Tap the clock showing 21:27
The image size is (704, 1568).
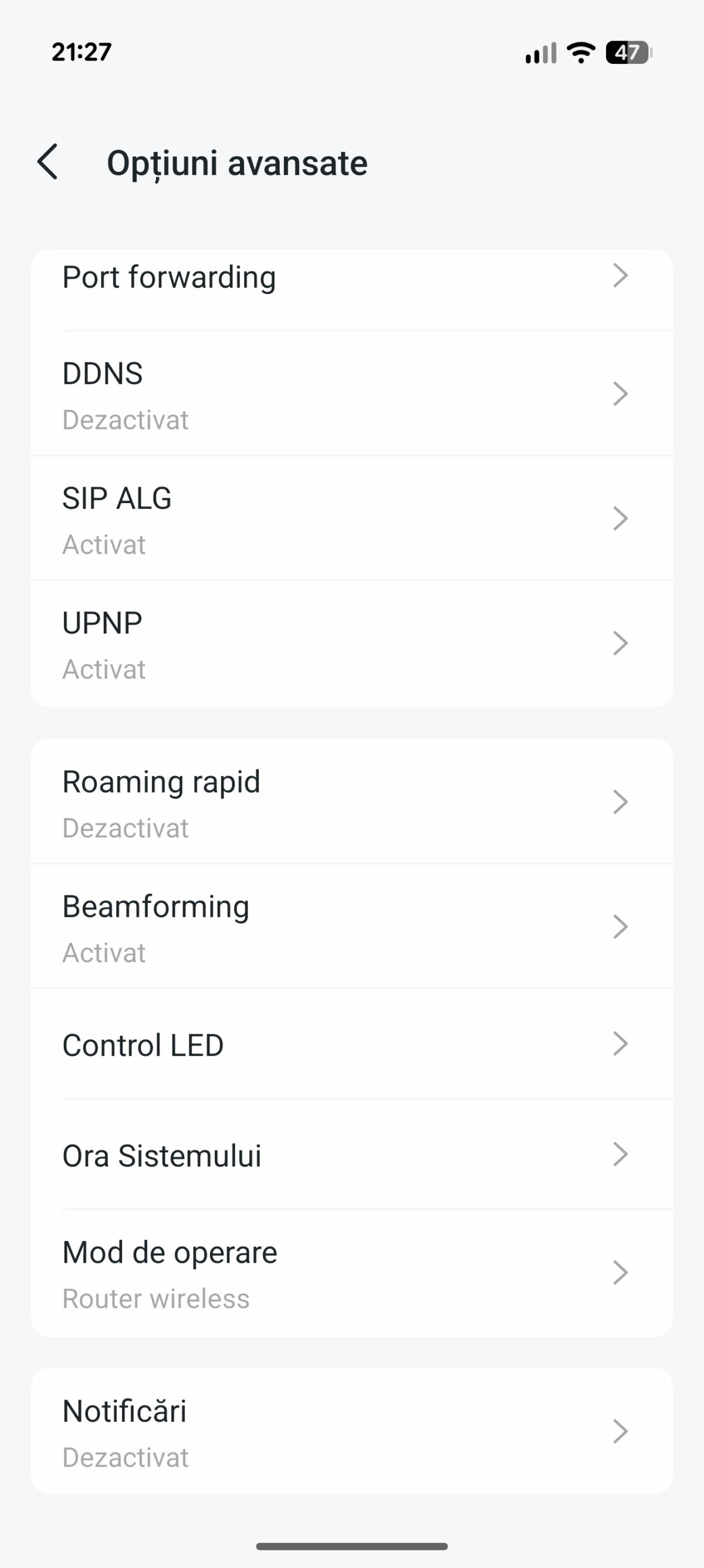pyautogui.click(x=82, y=52)
